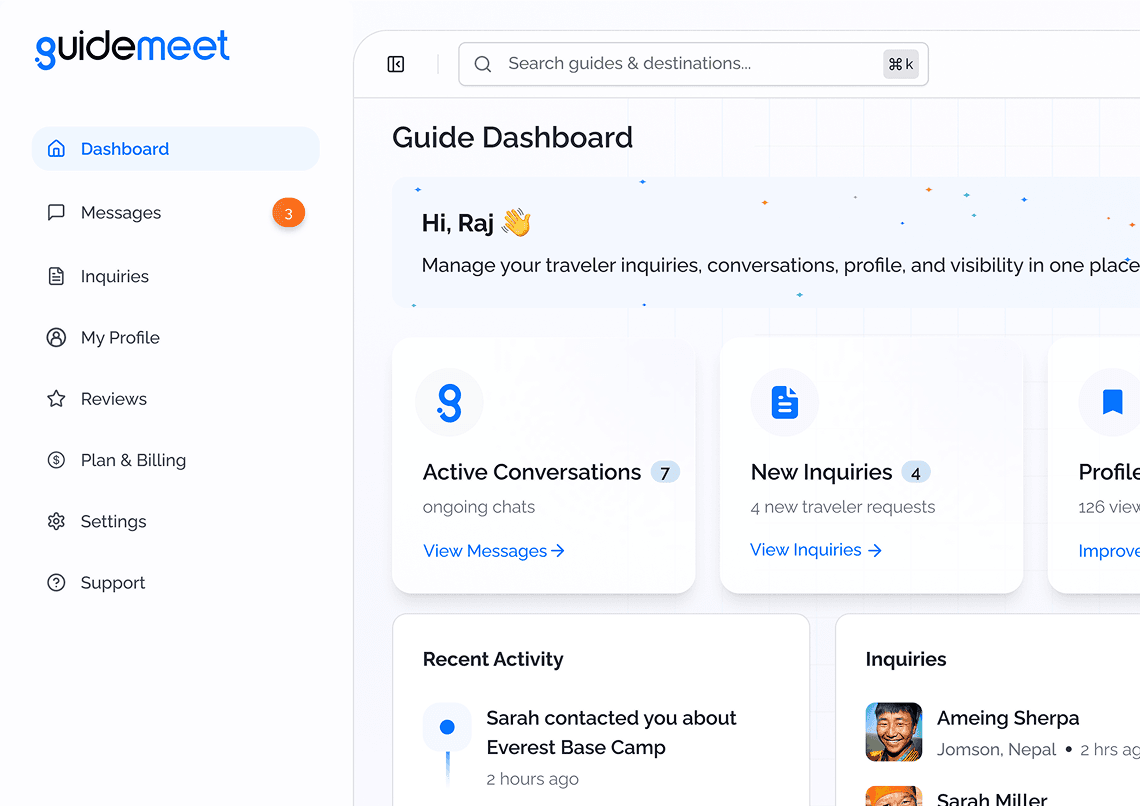This screenshot has width=1141, height=806.
Task: Click the View Inquiries link
Action: point(816,550)
